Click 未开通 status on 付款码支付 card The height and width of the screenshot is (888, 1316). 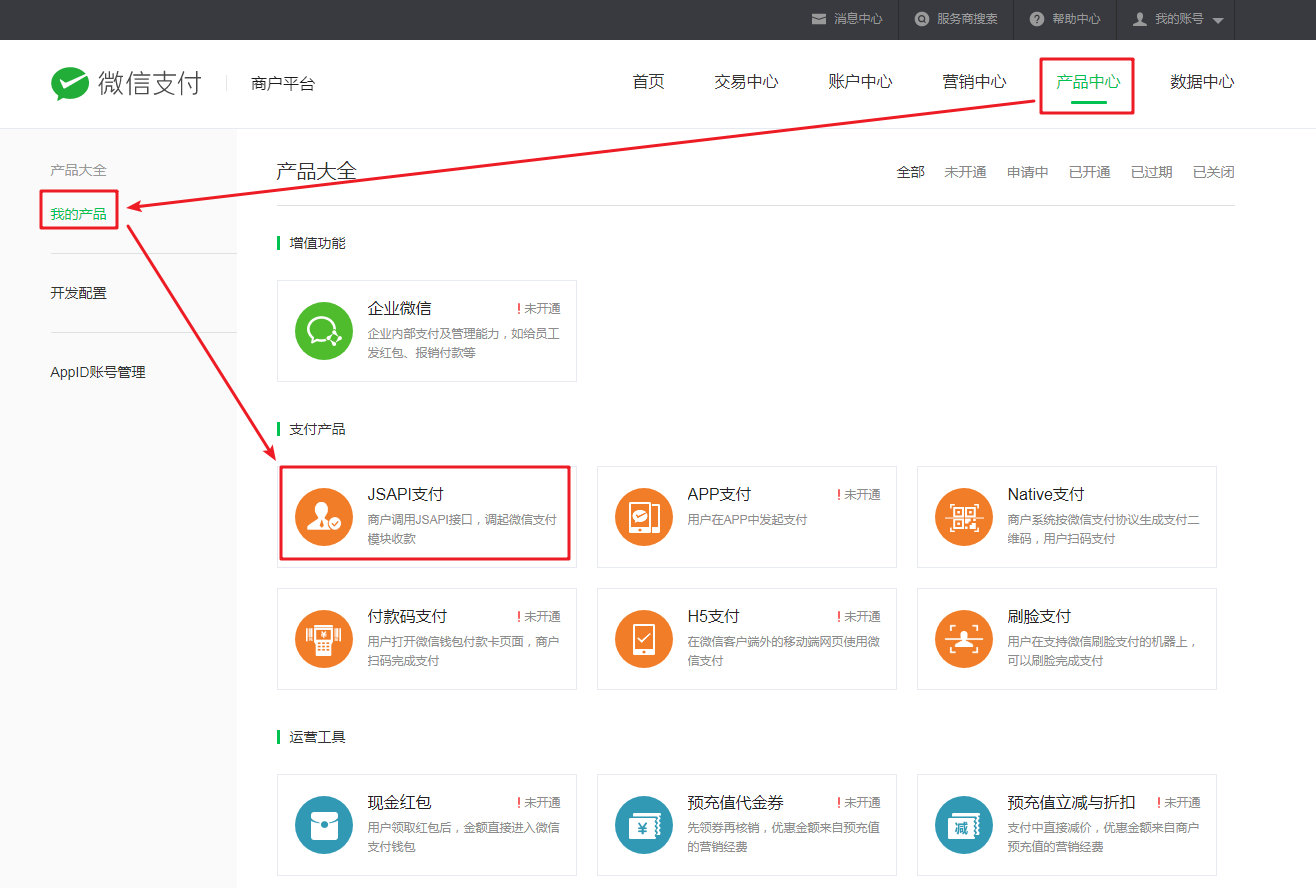point(539,616)
